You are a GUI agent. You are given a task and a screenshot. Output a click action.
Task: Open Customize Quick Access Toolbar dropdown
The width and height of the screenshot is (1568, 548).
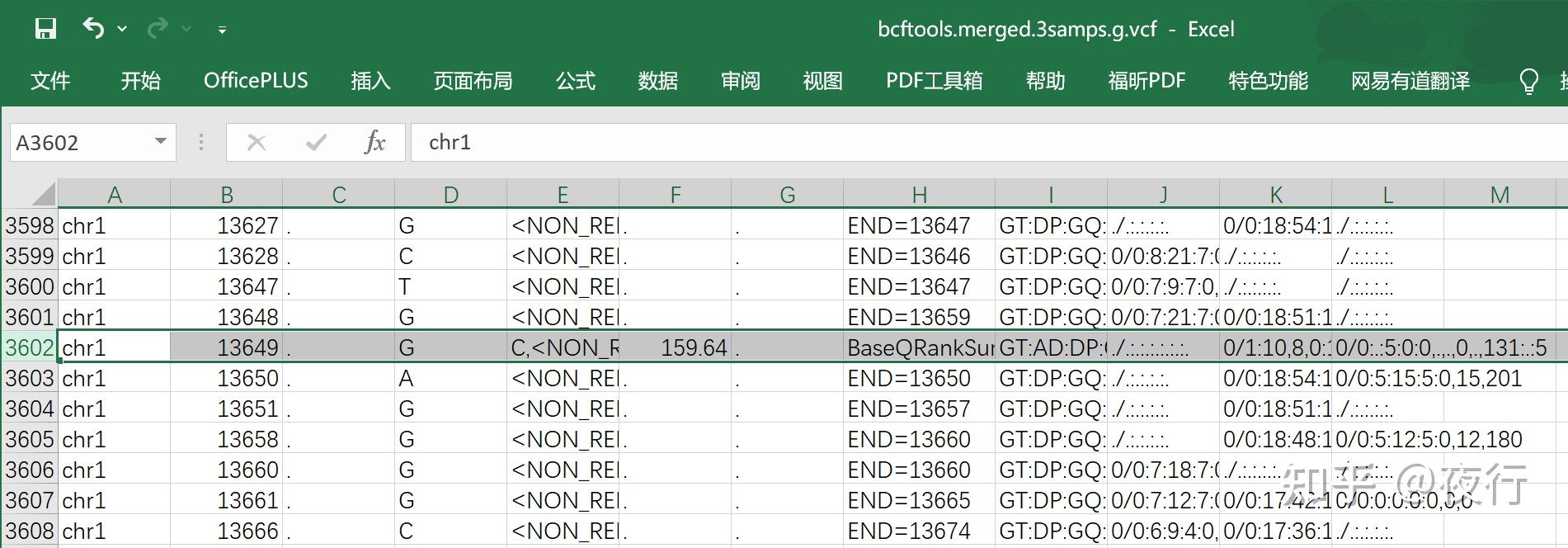[222, 30]
